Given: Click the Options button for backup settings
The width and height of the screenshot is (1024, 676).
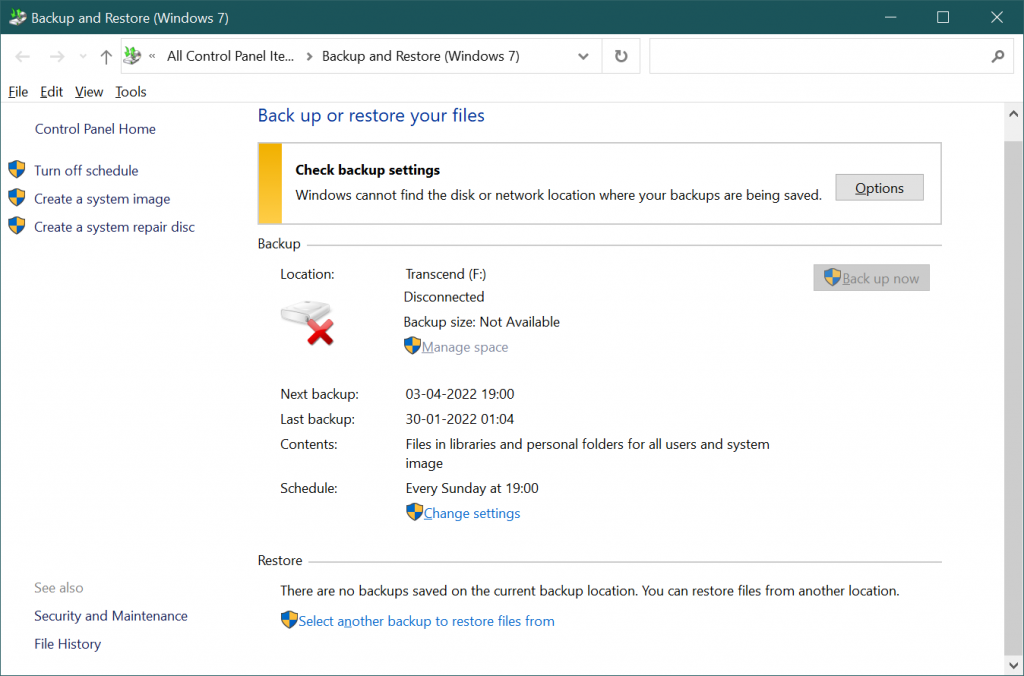Looking at the screenshot, I should 879,187.
